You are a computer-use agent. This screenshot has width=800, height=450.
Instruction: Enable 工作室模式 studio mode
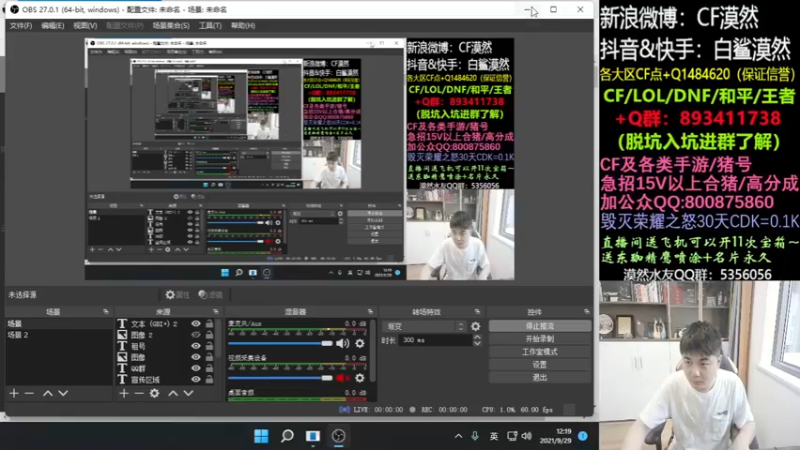click(x=540, y=352)
